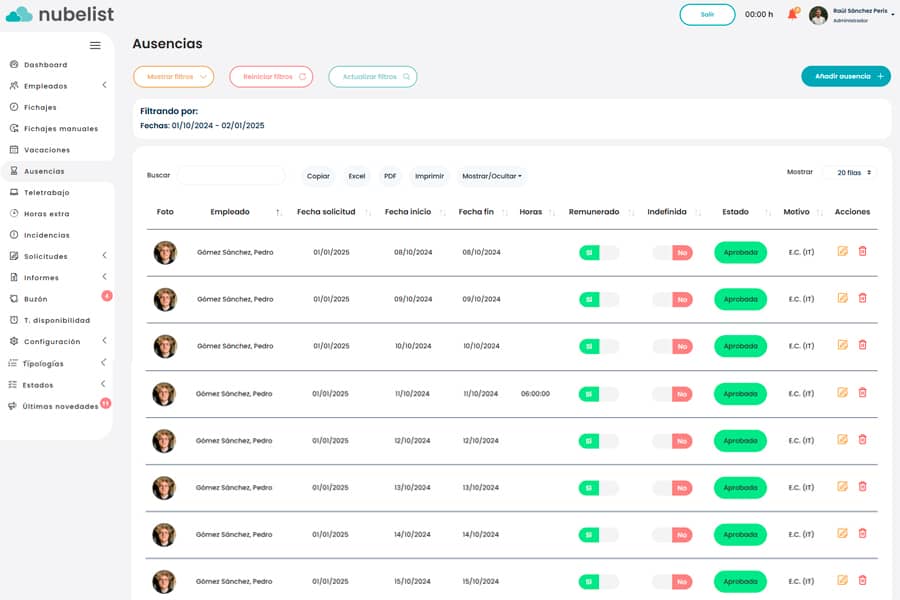
Task: Click edit icon for 11/10/2024 absence row
Action: point(842,393)
